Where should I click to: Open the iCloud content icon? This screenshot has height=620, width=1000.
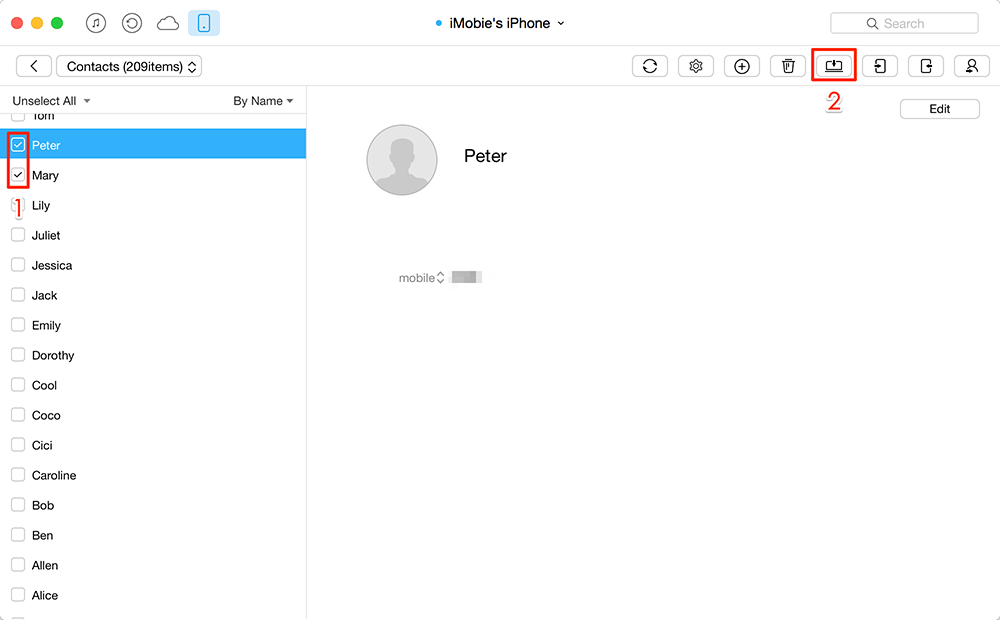click(168, 24)
